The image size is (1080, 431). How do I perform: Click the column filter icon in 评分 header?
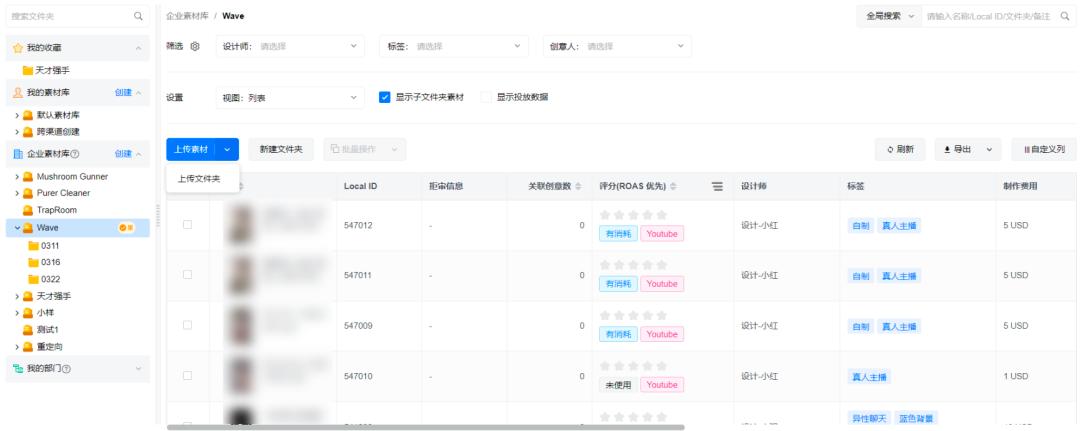point(718,187)
